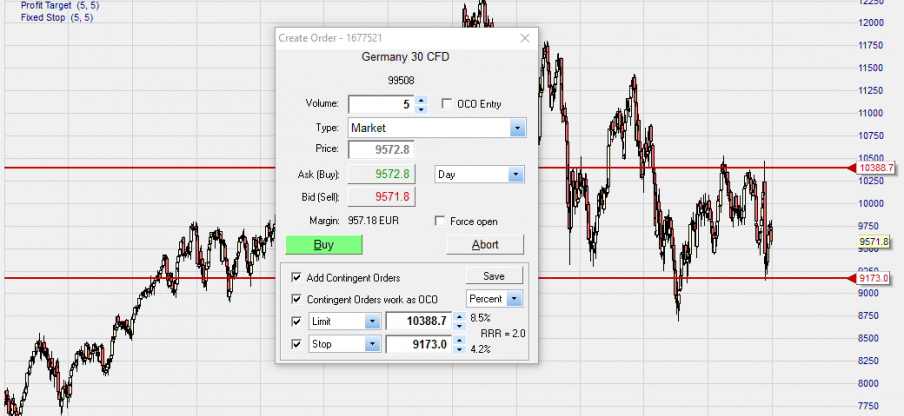904x416 pixels.
Task: Click the green Buy button
Action: point(323,245)
